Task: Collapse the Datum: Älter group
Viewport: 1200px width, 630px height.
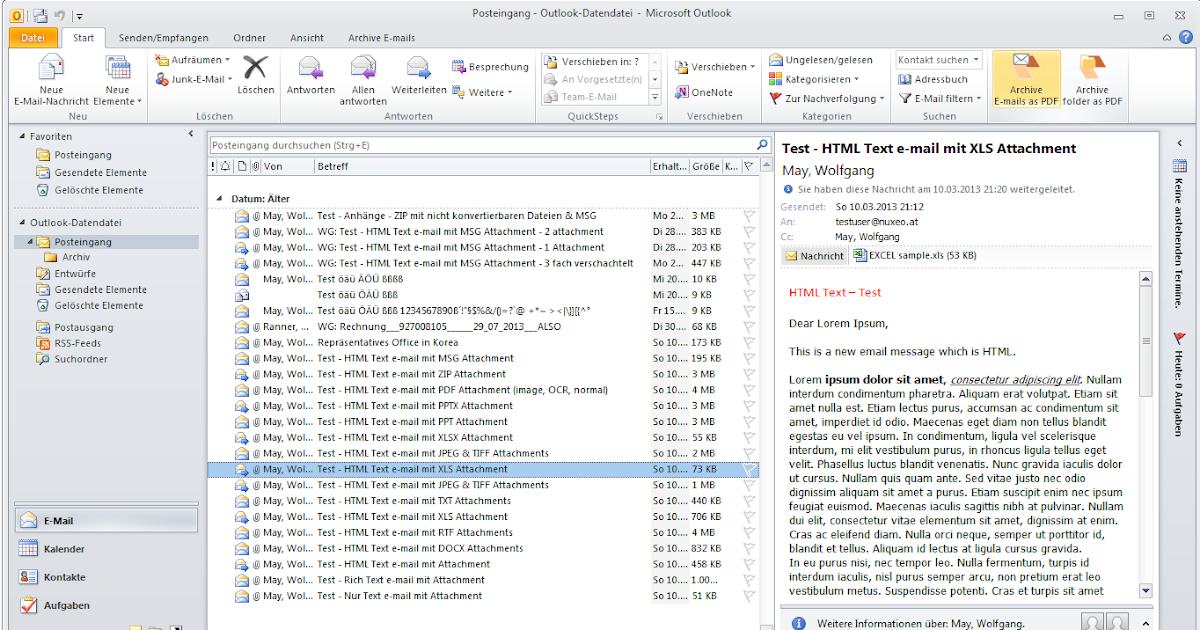Action: tap(221, 198)
